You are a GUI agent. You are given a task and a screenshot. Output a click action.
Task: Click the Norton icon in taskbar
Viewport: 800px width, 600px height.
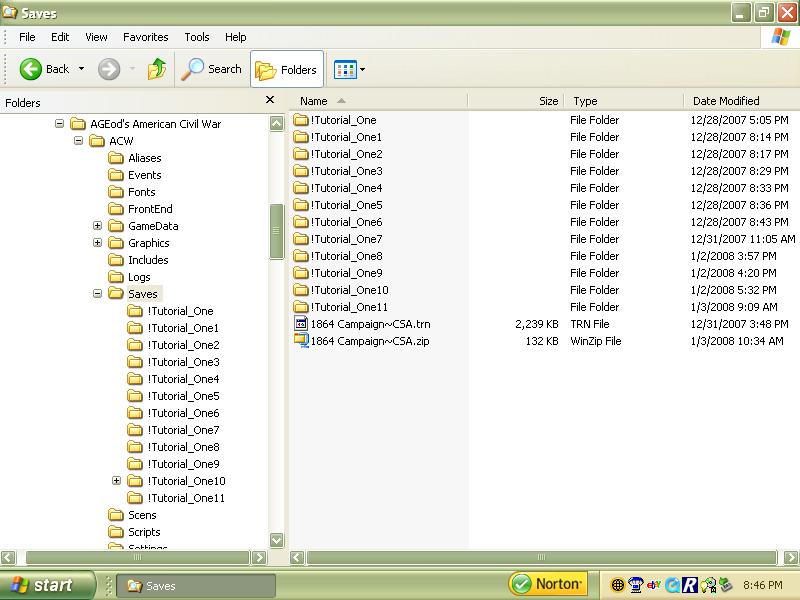coord(546,585)
